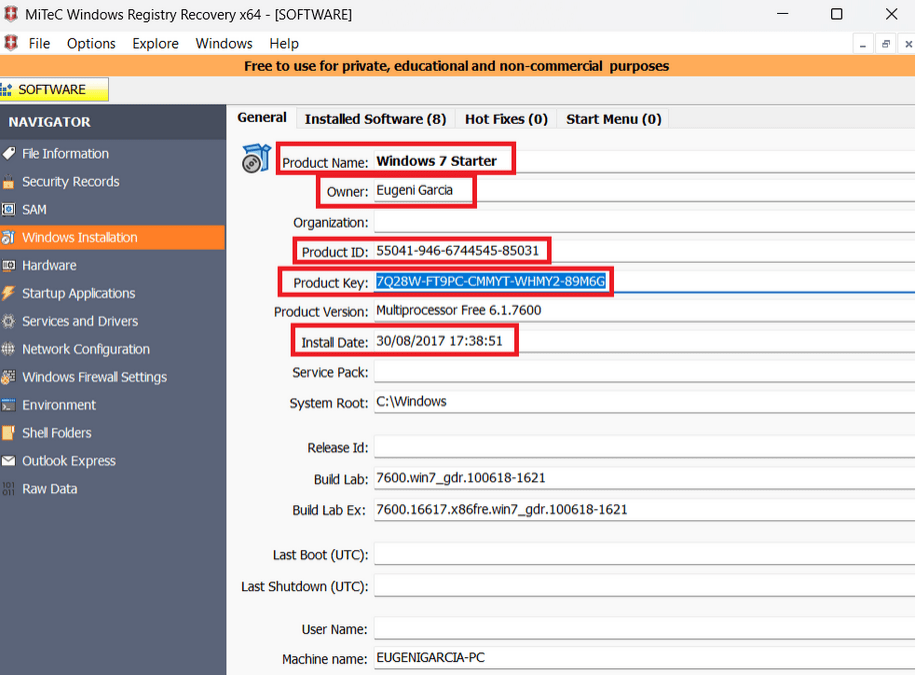Click the System Root field C:\Windows
The image size is (920, 675).
coord(644,402)
